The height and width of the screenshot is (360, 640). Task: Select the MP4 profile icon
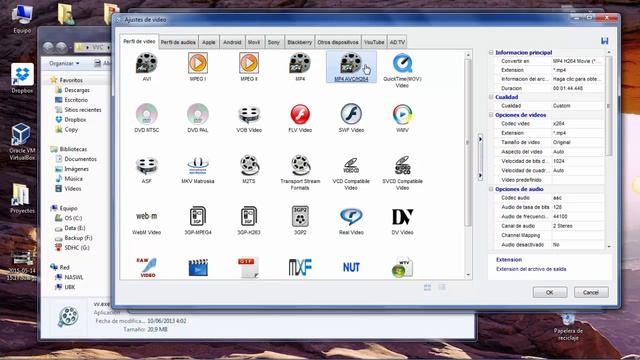(300, 64)
